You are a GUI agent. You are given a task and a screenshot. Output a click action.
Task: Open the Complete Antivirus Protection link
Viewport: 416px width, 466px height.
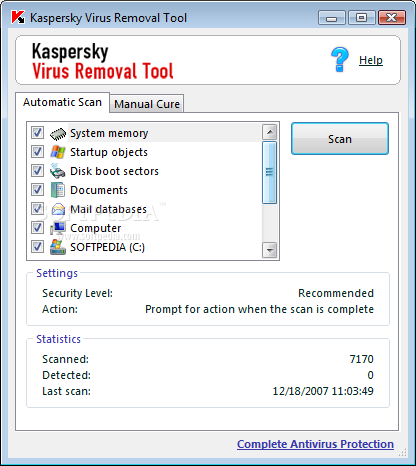pyautogui.click(x=315, y=444)
